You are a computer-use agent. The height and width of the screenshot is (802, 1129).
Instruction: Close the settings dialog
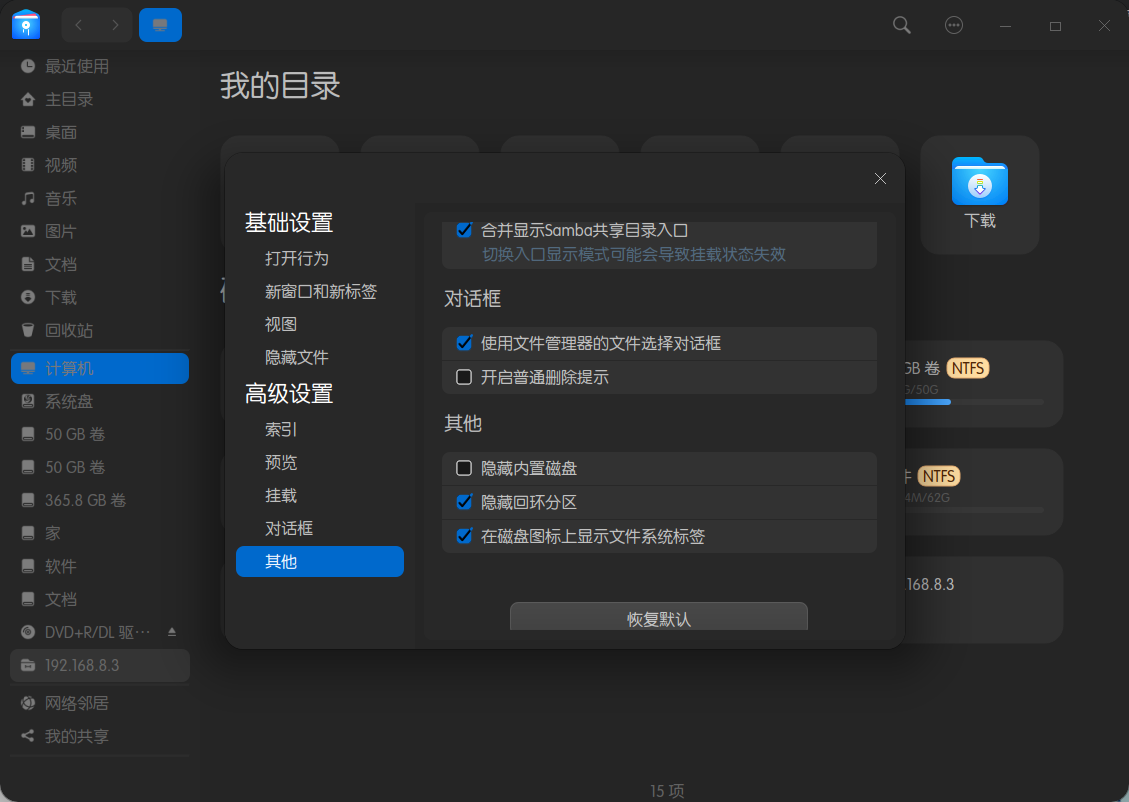click(x=880, y=179)
